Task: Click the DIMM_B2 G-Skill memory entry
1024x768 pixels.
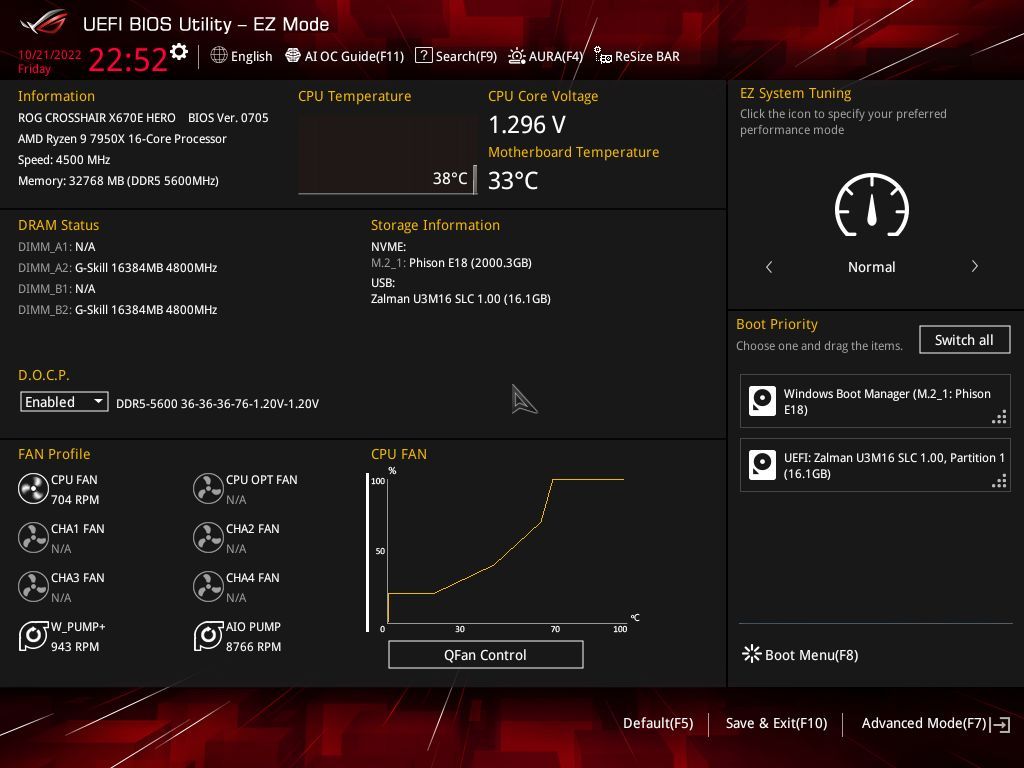Action: click(x=118, y=310)
